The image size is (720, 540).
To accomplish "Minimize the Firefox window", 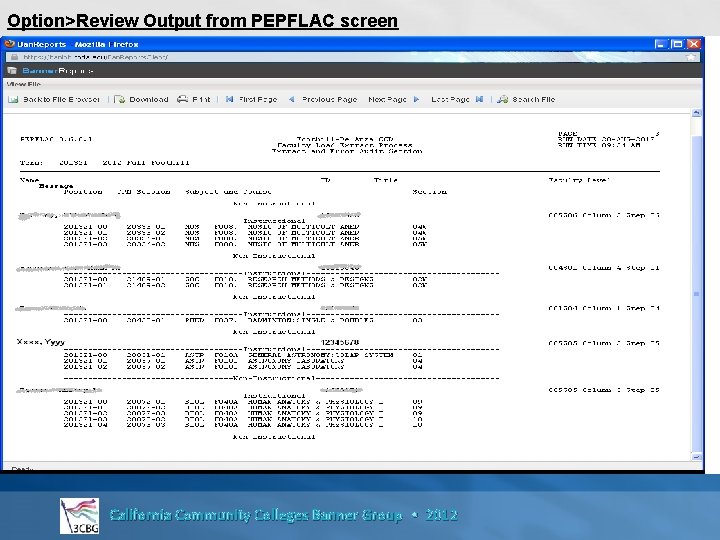I will pyautogui.click(x=660, y=44).
